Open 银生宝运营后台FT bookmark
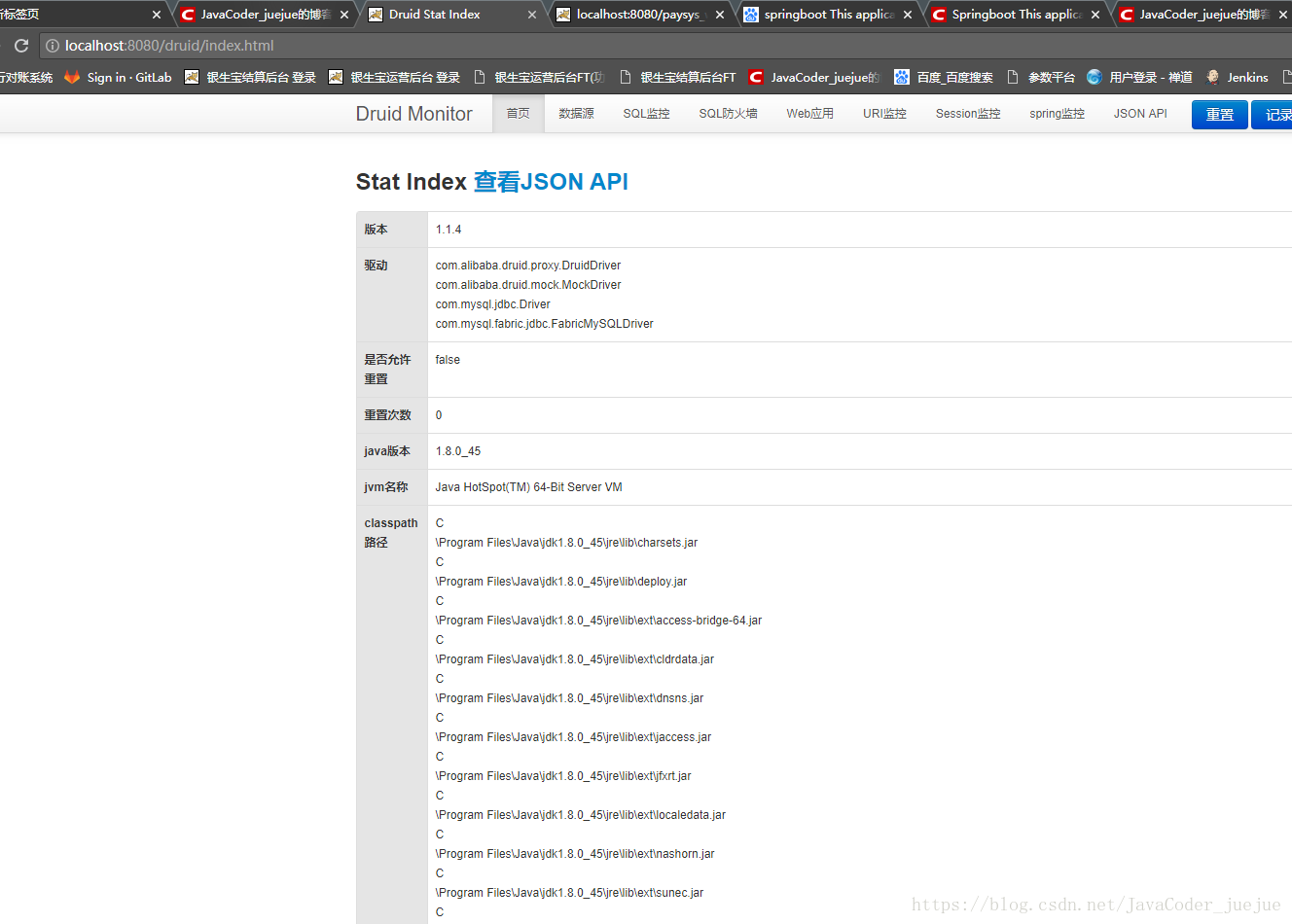The height and width of the screenshot is (924, 1292). click(x=539, y=77)
